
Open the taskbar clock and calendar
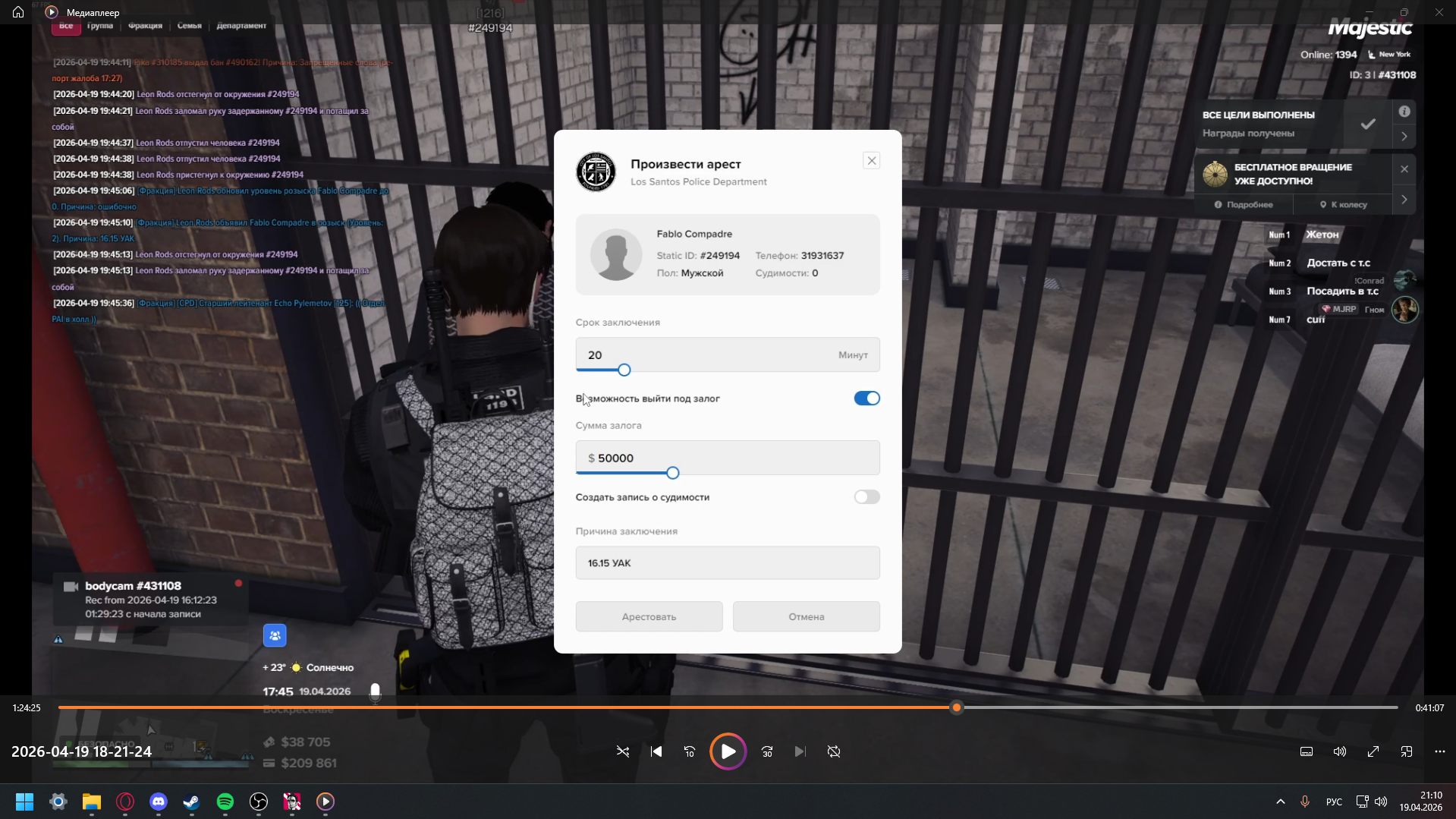1421,802
